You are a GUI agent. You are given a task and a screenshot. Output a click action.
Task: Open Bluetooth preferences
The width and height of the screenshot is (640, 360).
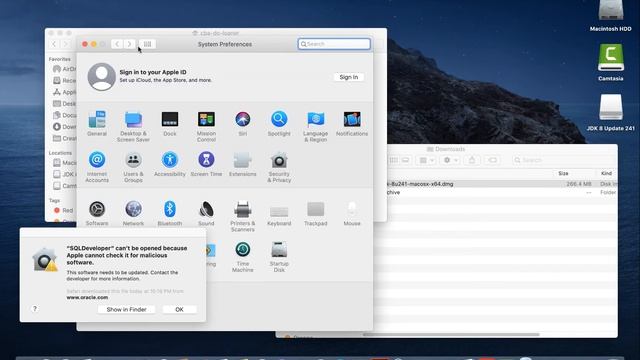click(x=170, y=213)
